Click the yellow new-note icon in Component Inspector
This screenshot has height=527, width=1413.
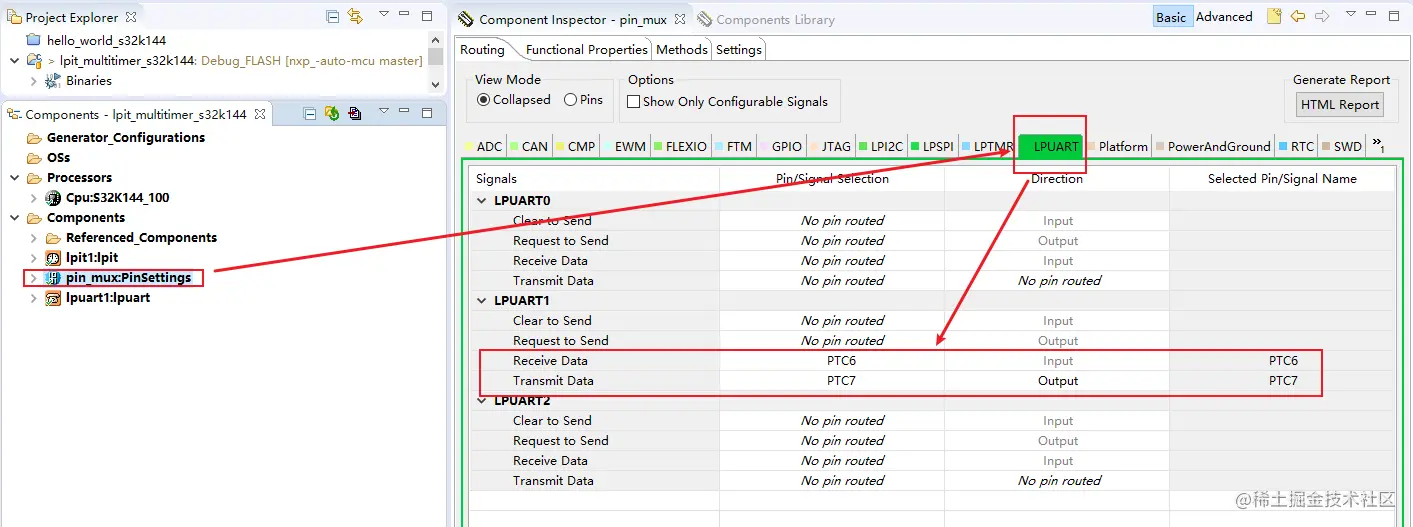pyautogui.click(x=1274, y=17)
